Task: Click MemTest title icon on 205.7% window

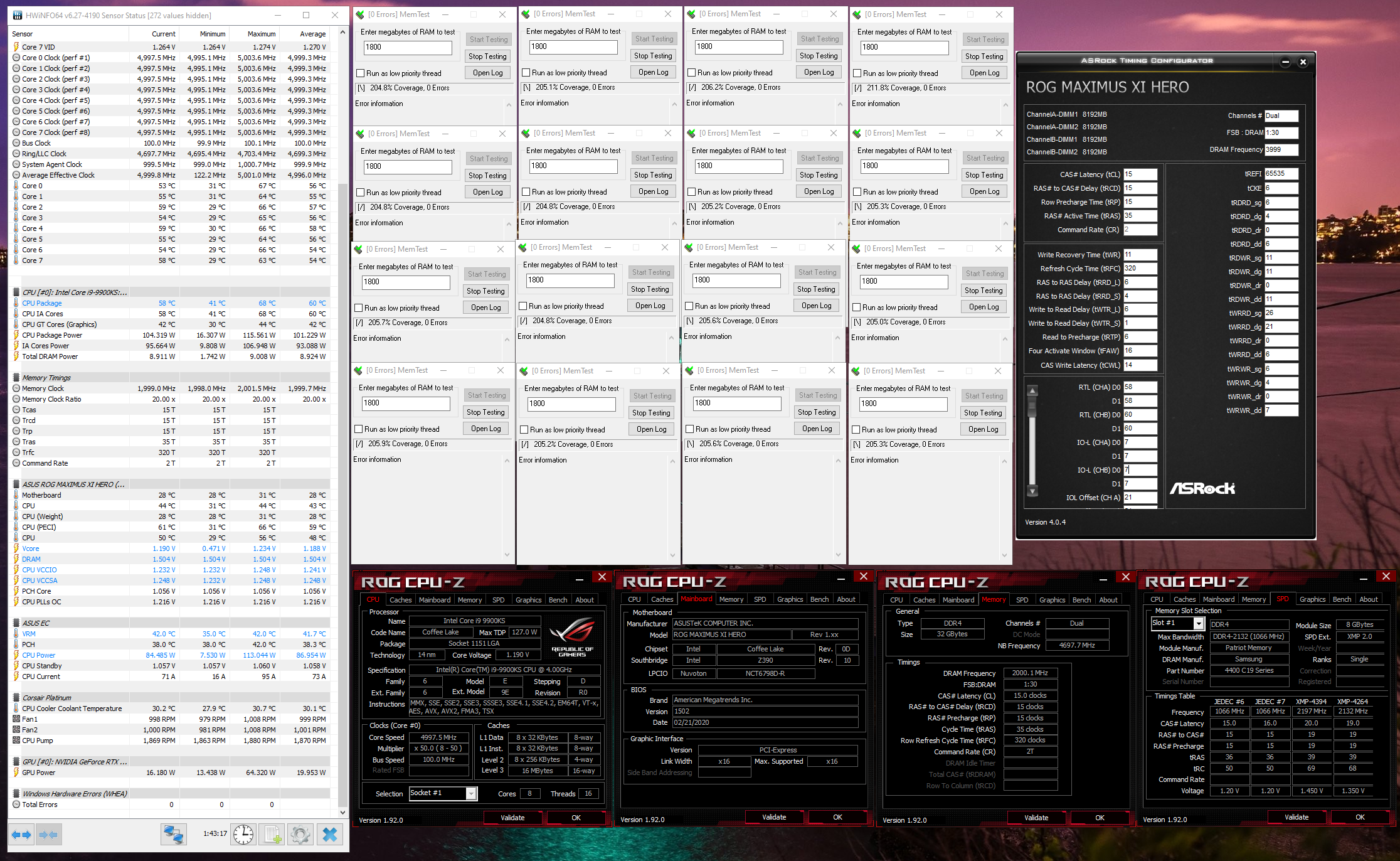Action: pyautogui.click(x=359, y=249)
